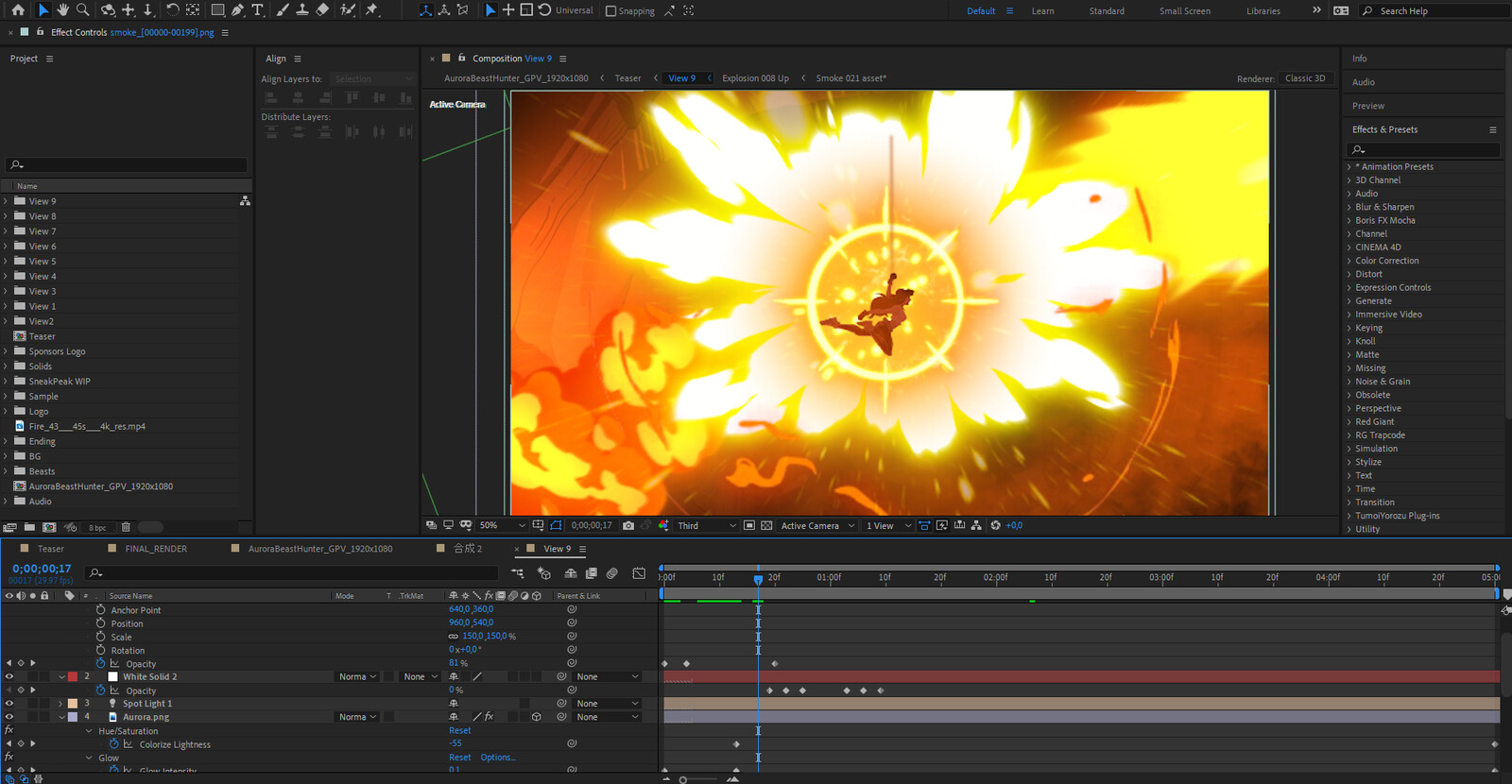
Task: Click the red label swatch of White Solid 2
Action: pyautogui.click(x=73, y=676)
